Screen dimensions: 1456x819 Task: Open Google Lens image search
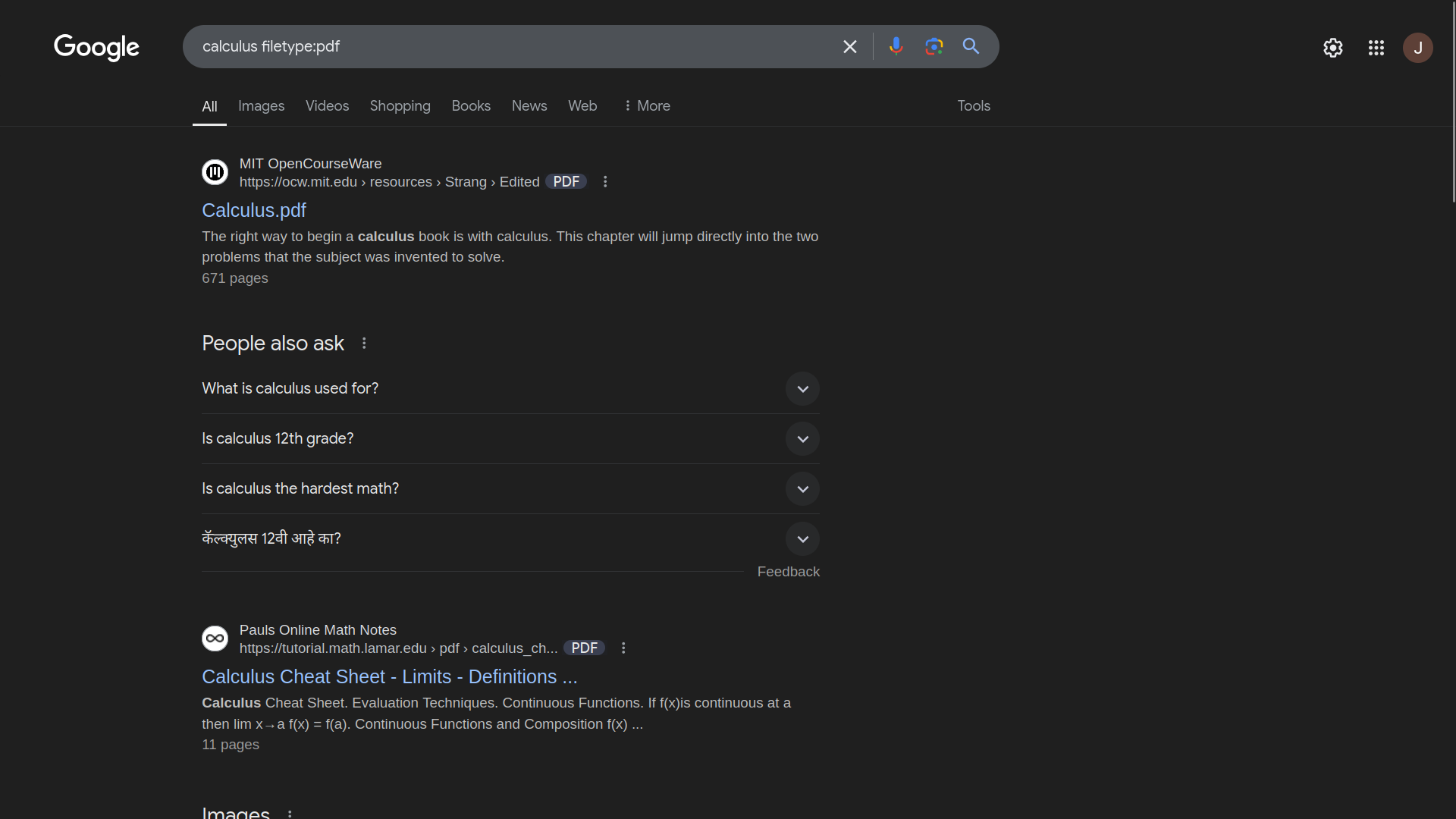[934, 46]
